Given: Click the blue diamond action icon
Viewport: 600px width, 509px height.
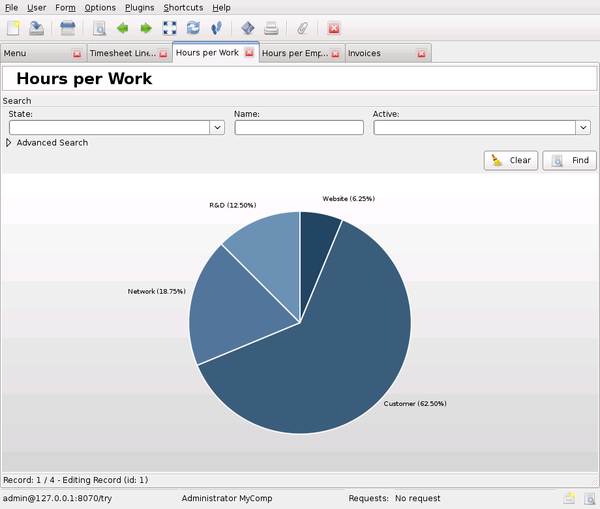Looking at the screenshot, I should click(x=248, y=28).
